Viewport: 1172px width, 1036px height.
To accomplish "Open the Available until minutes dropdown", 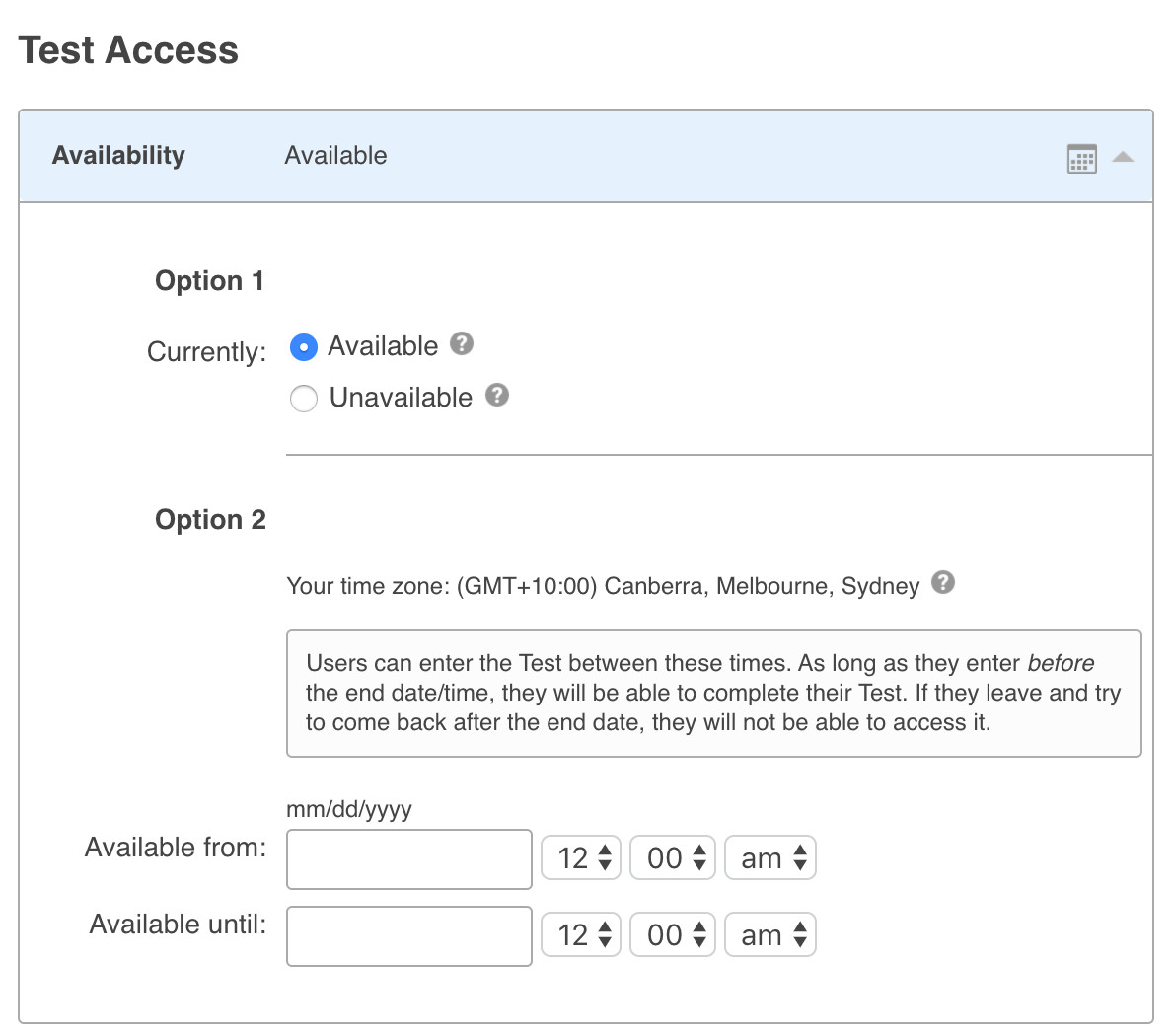I will coord(673,935).
